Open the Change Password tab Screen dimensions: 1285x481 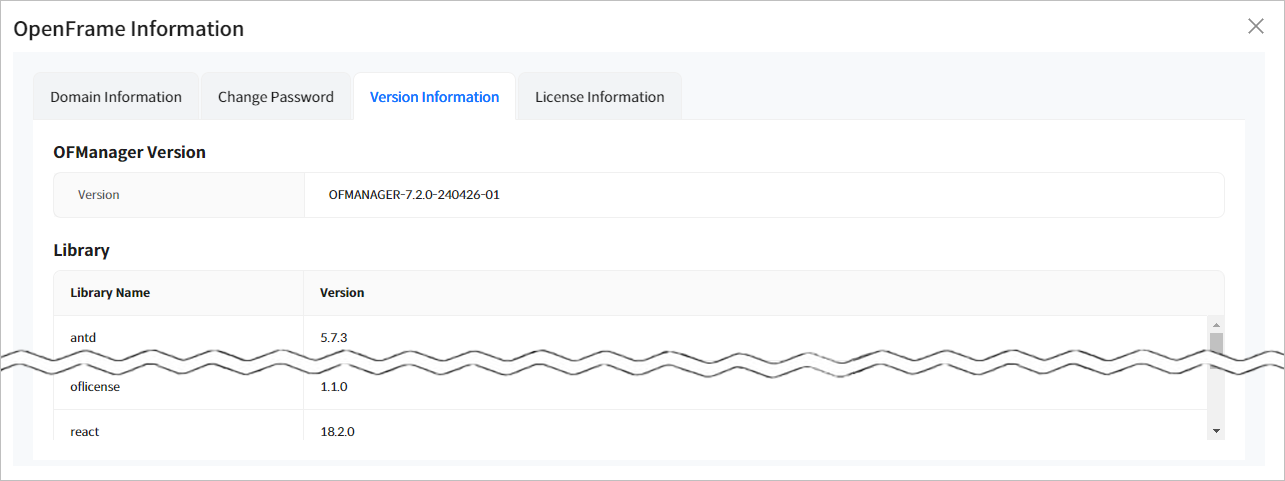276,97
